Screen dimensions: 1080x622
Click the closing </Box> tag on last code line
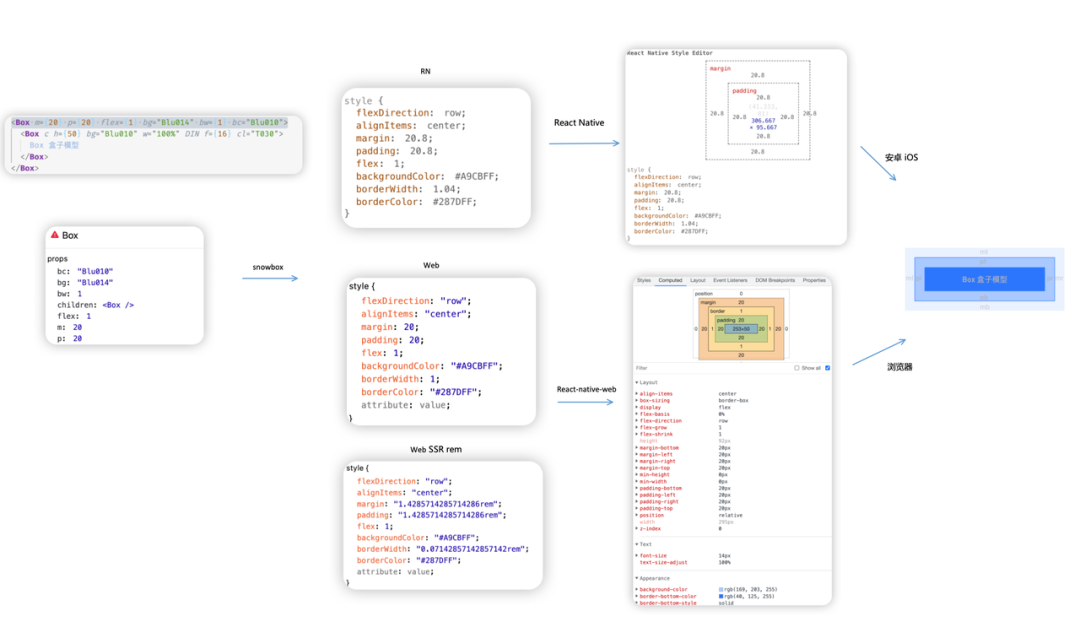point(25,168)
